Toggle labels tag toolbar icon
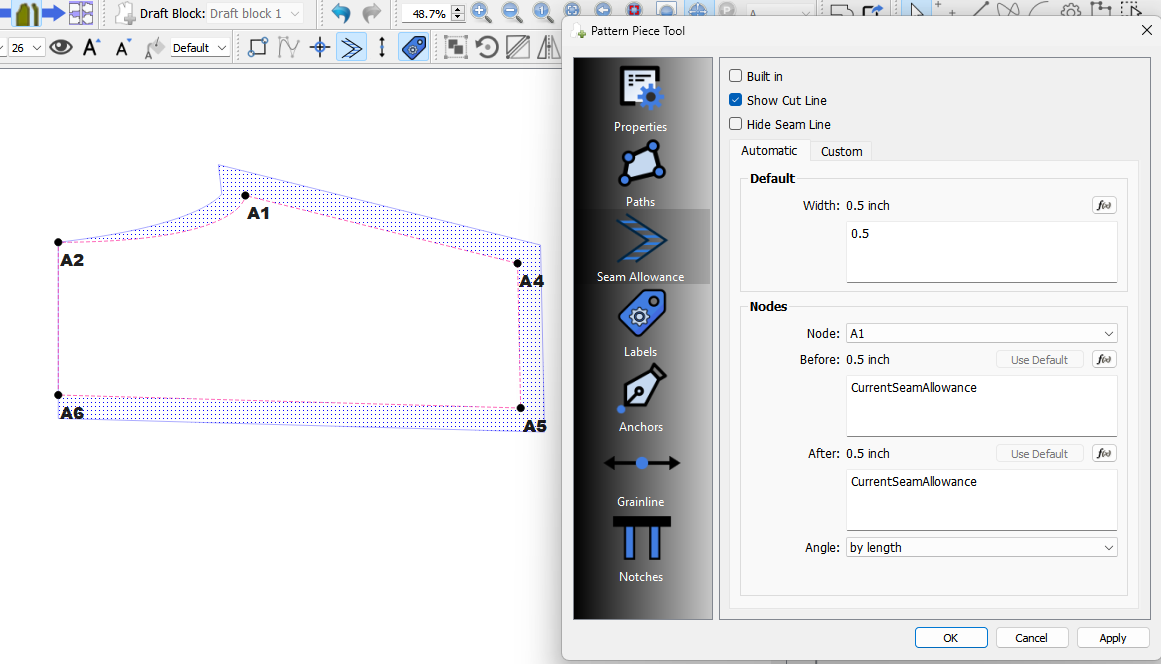Screen dimensions: 1161x664 pyautogui.click(x=413, y=47)
